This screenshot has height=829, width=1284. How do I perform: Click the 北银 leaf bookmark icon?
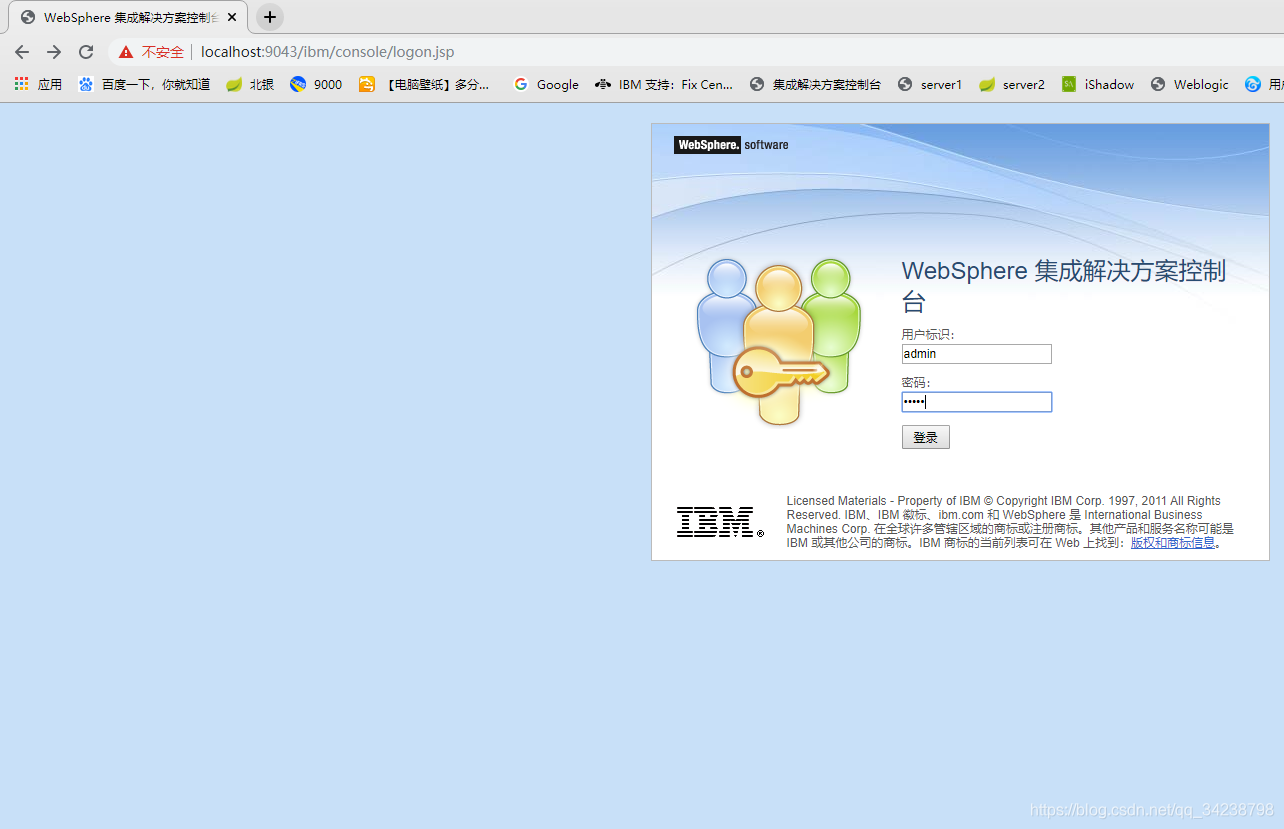pyautogui.click(x=234, y=85)
